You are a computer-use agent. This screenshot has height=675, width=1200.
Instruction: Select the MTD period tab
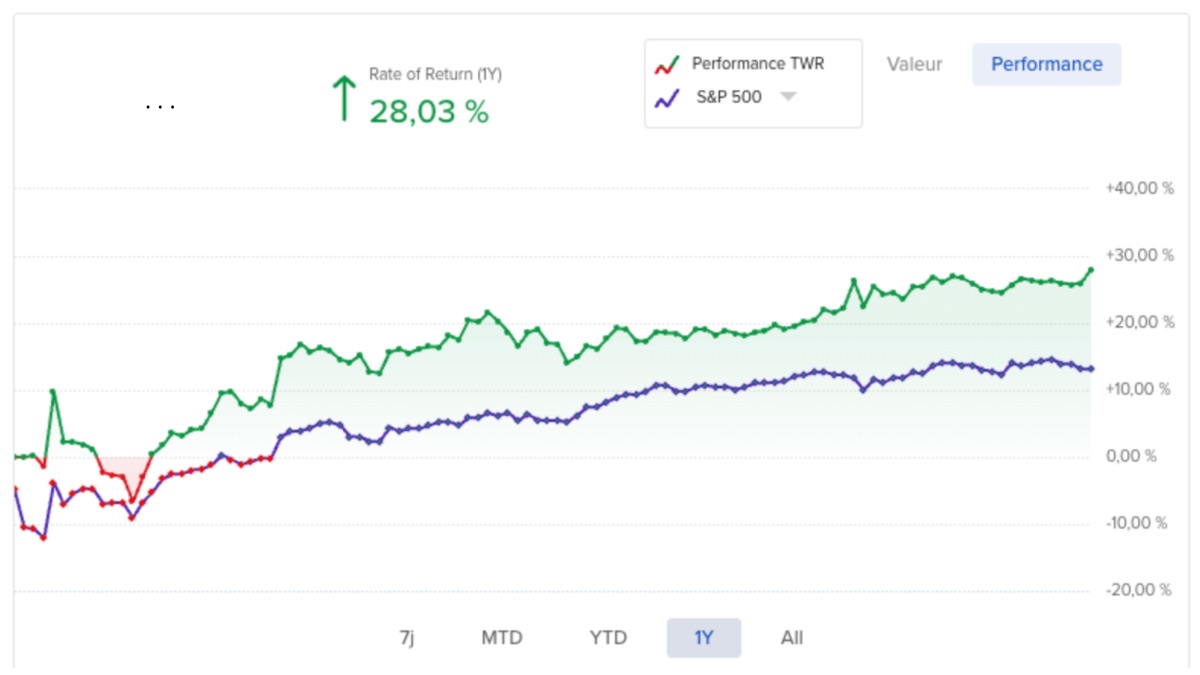click(504, 637)
